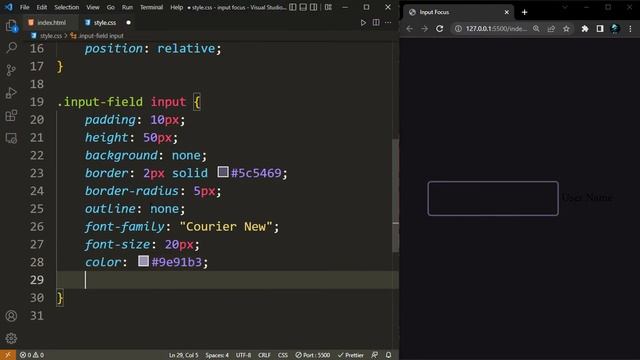This screenshot has width=640, height=360.
Task: Open the Accounts menu in the activity bar
Action: click(x=11, y=316)
